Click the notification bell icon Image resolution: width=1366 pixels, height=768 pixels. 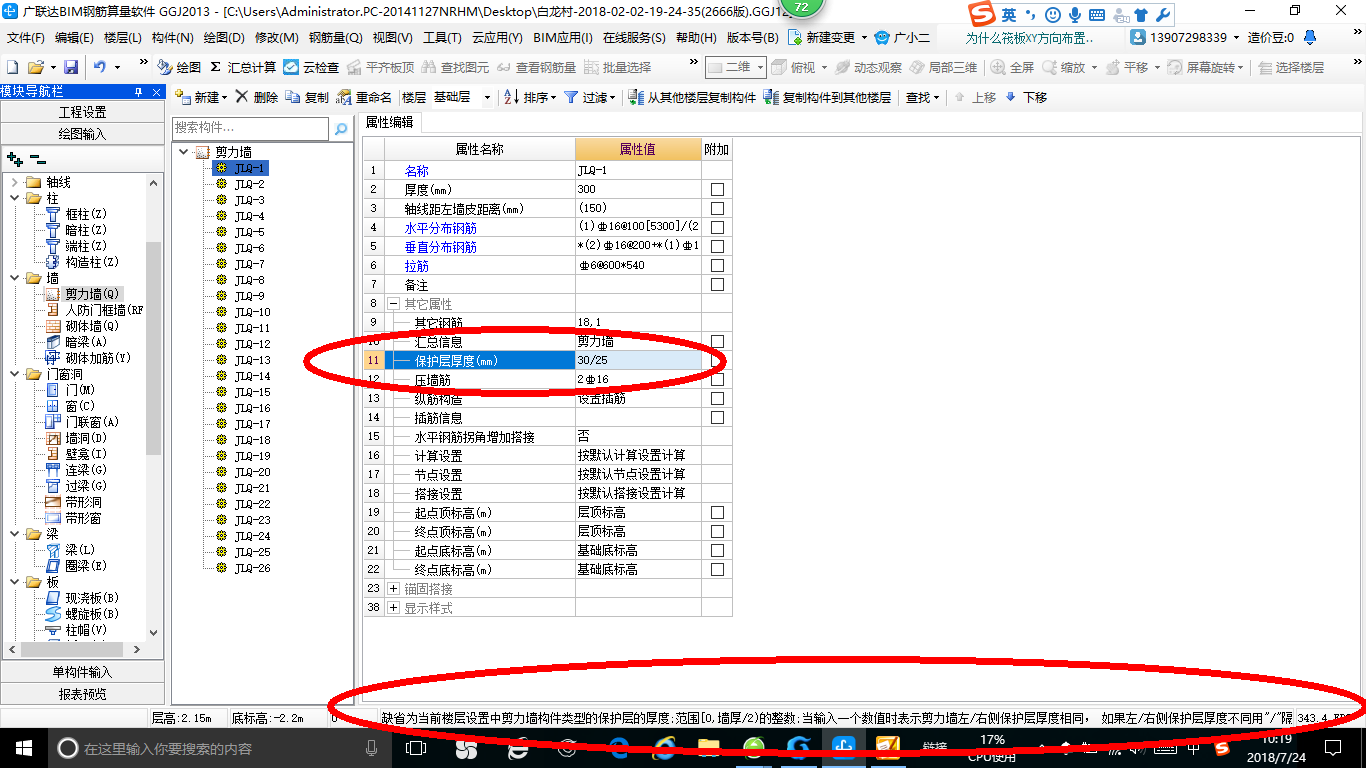coord(1312,37)
